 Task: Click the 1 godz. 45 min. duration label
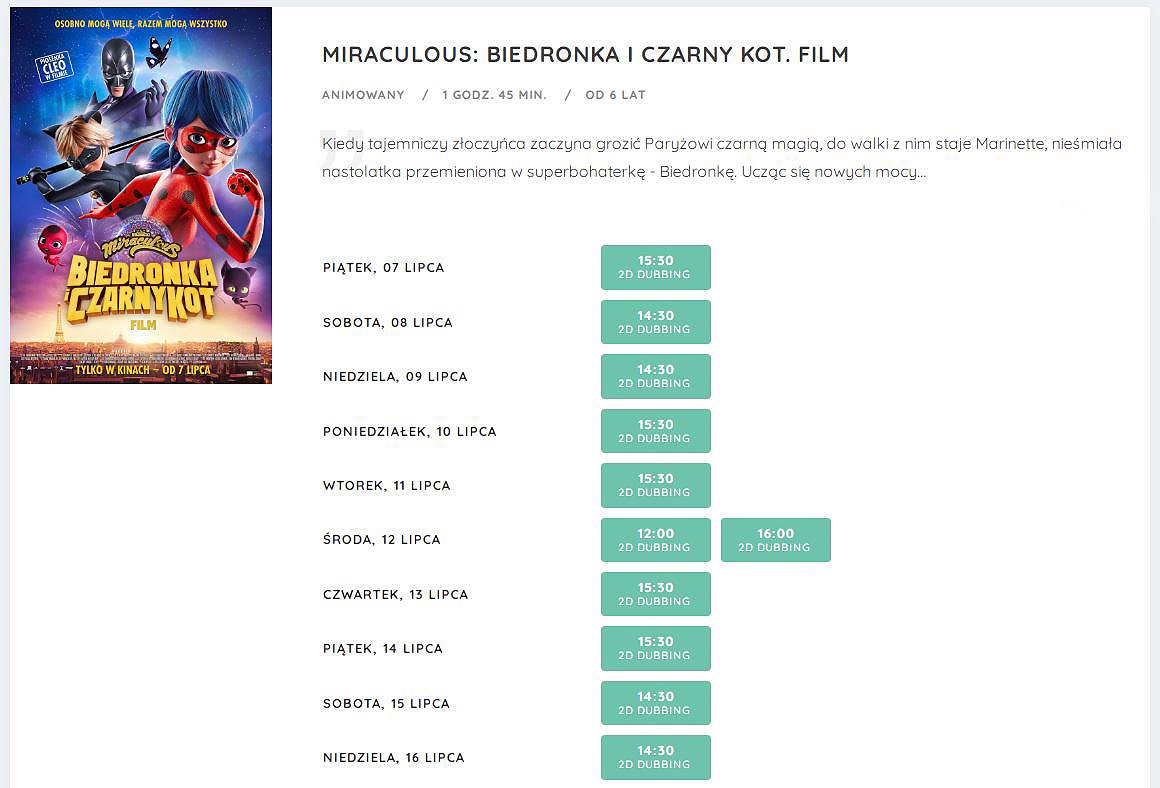(494, 95)
